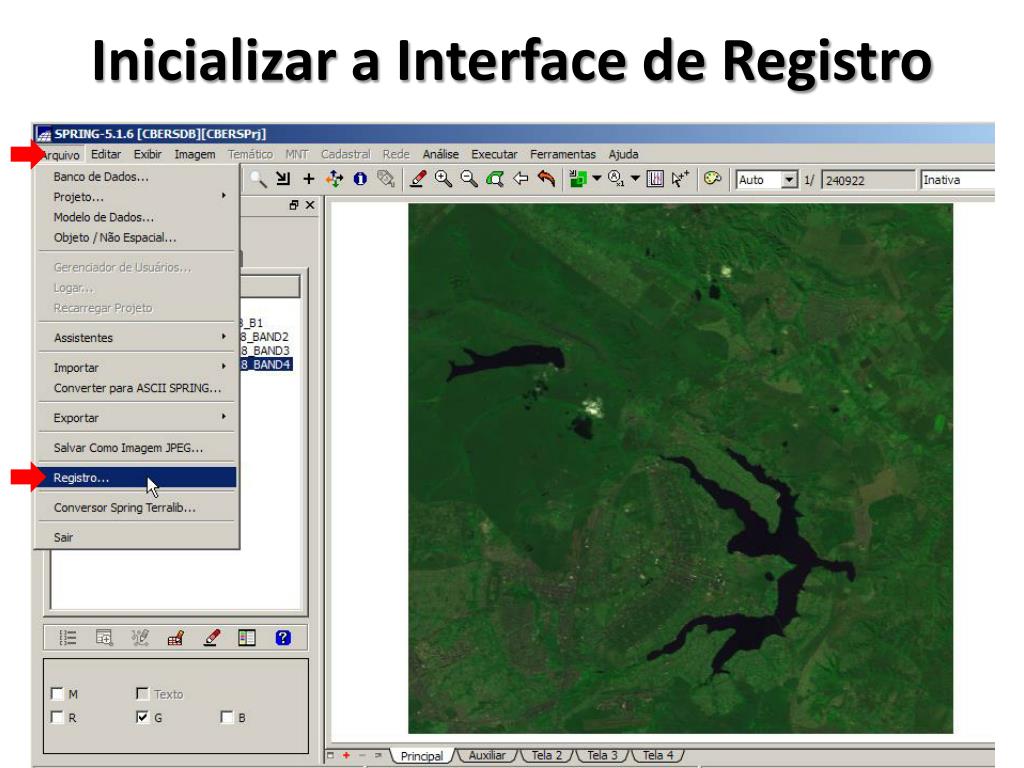Open the Ajuda menu
Viewport: 1024px width, 768px height.
(624, 154)
